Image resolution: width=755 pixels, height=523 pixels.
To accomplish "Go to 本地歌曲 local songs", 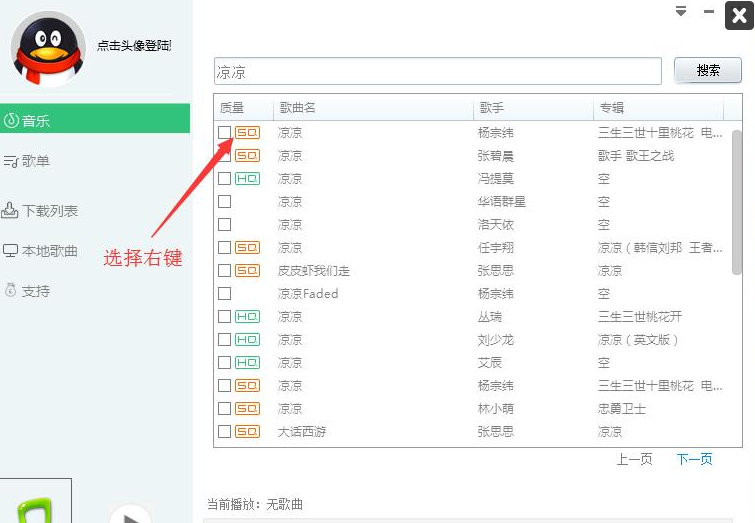I will (40, 251).
